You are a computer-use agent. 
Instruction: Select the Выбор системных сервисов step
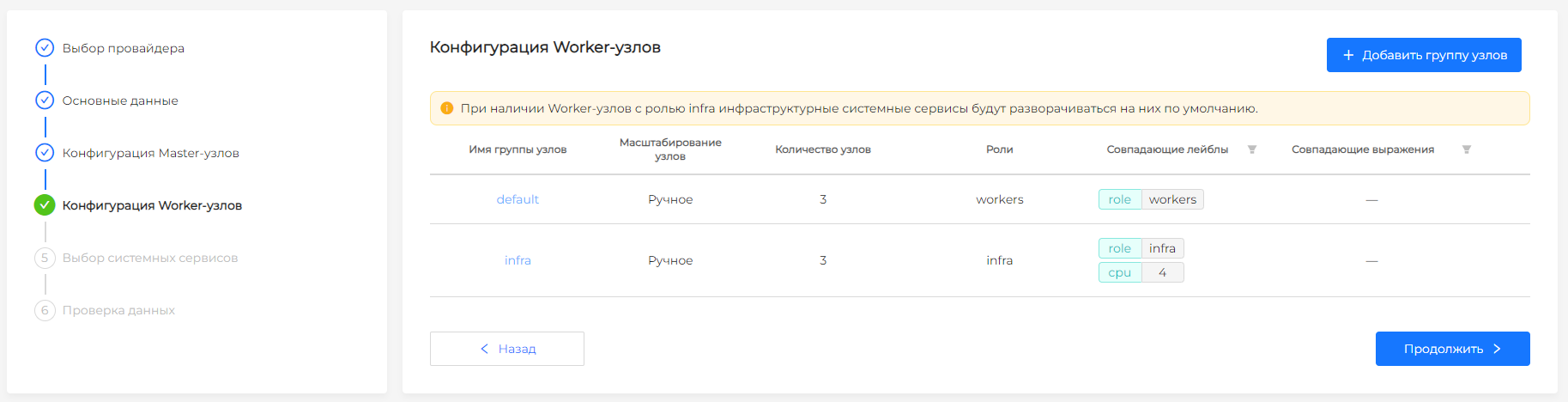click(149, 258)
